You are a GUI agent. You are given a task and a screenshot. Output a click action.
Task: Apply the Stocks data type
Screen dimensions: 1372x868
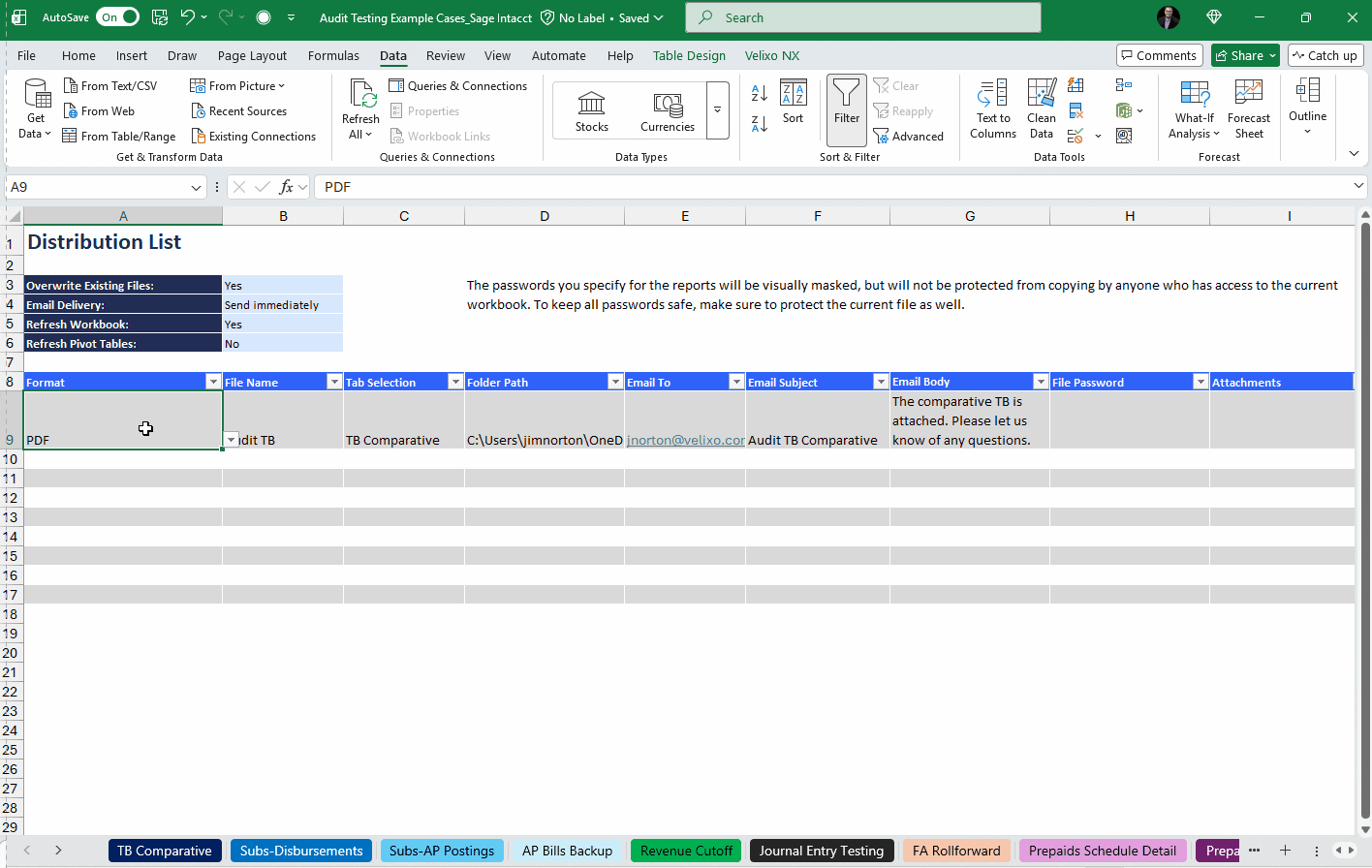click(x=591, y=109)
